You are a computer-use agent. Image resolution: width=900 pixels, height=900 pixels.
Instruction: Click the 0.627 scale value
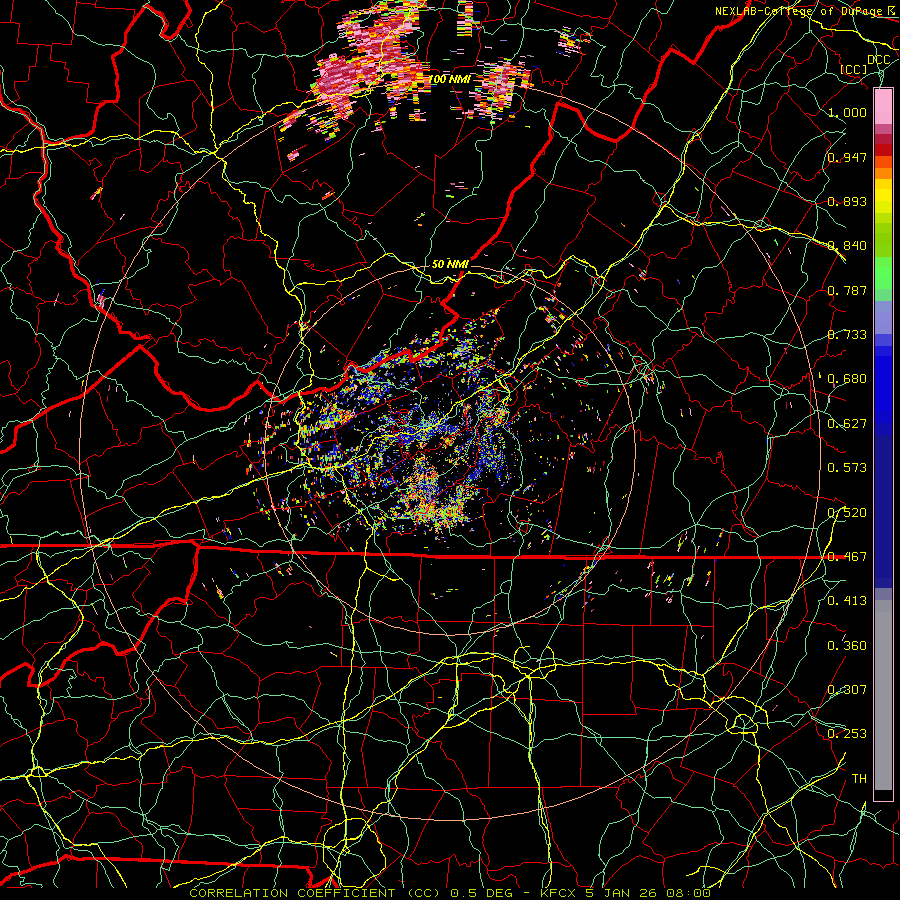[847, 424]
